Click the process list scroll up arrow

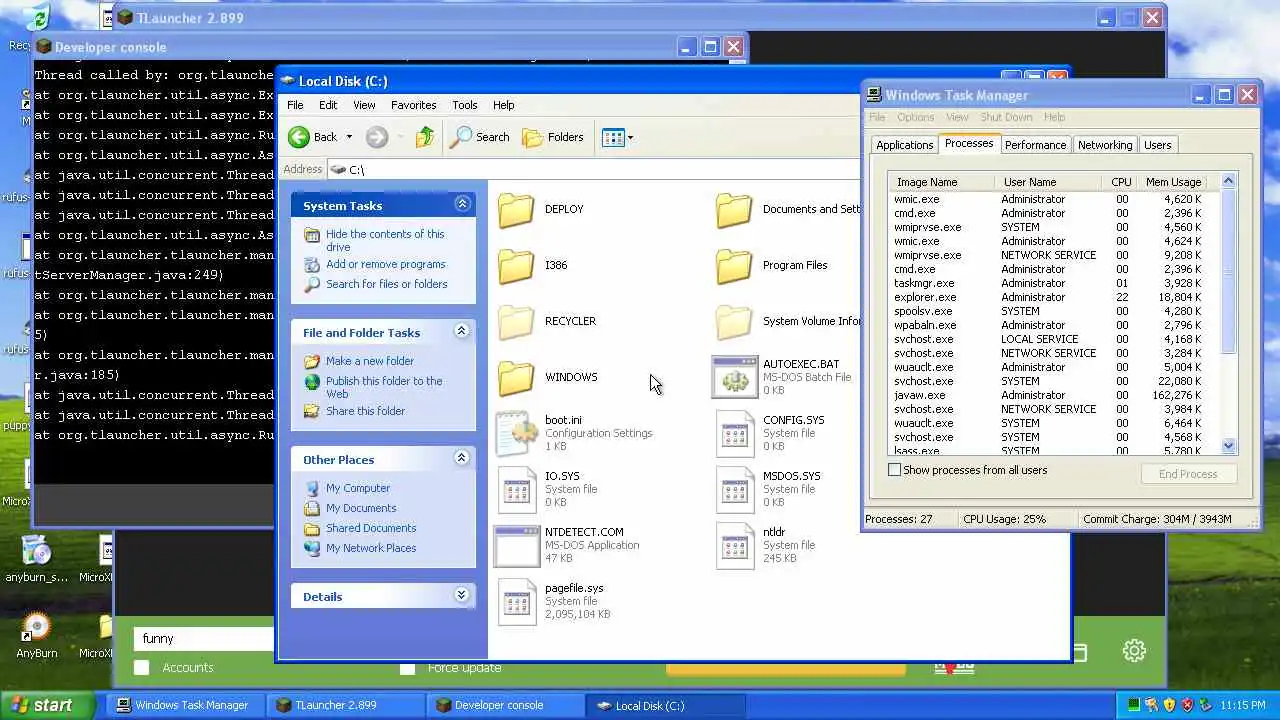click(x=1229, y=181)
